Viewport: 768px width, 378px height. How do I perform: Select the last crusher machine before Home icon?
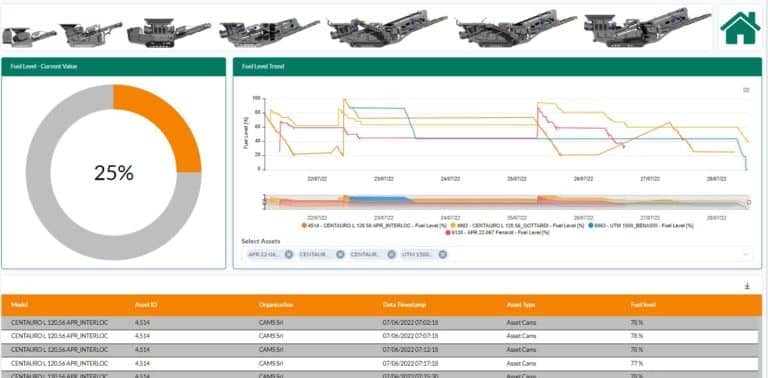point(647,28)
